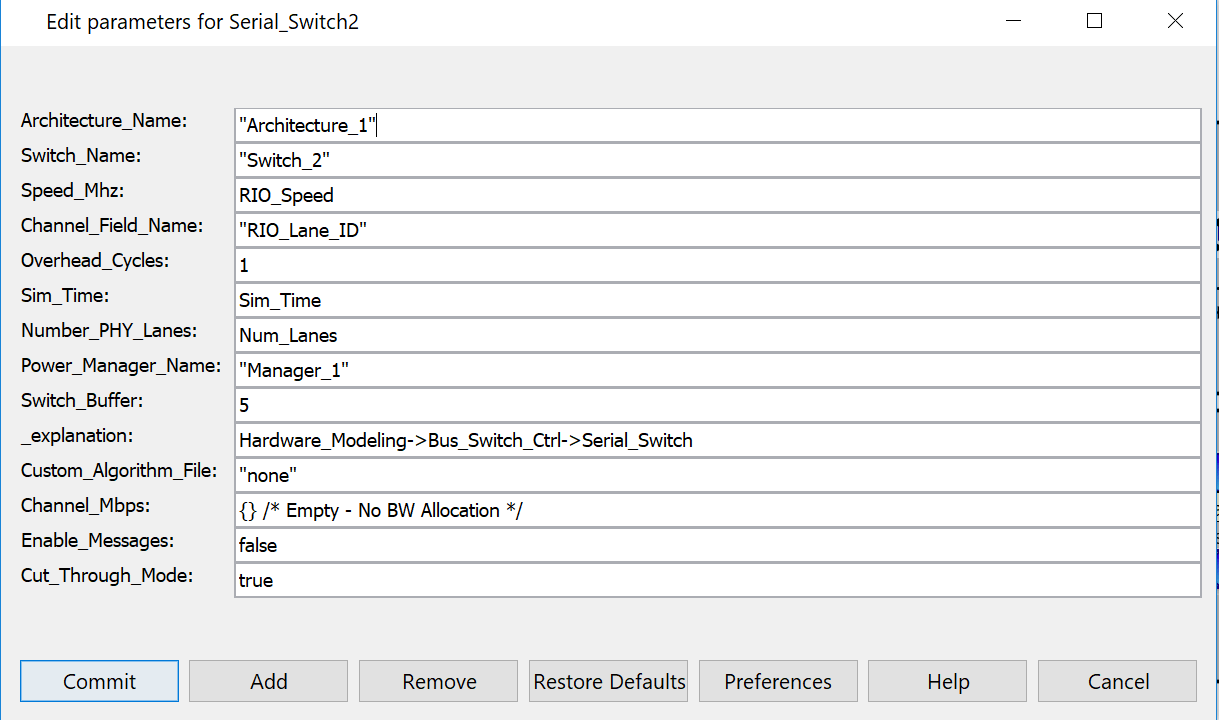
Task: Select the Power_Manager_Name field
Action: 717,370
